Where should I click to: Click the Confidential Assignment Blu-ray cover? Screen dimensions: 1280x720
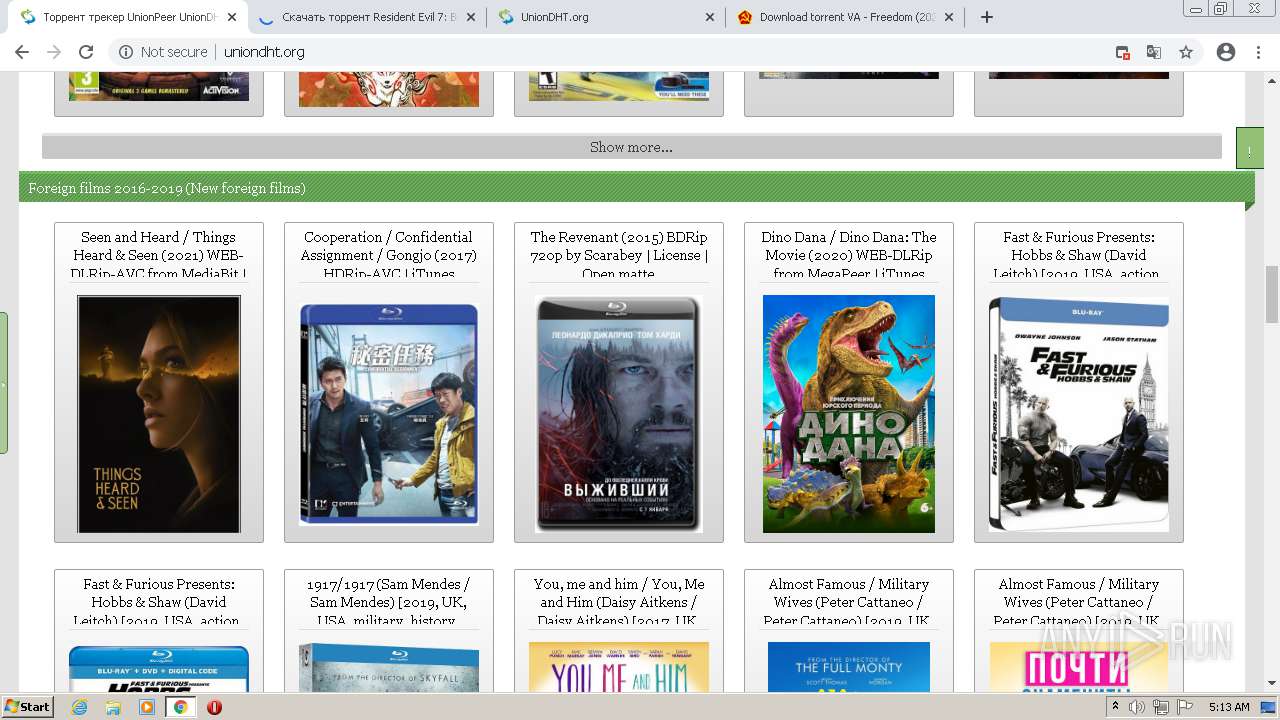[x=389, y=414]
